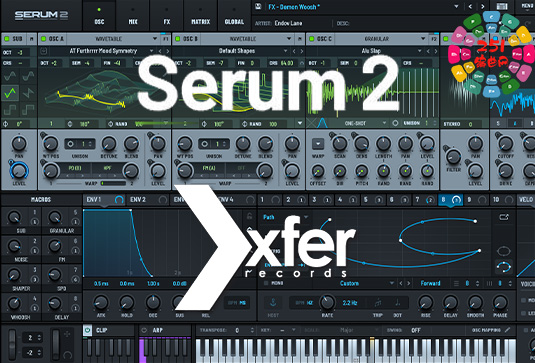Open AT Furthrrrr Mood Symmetry wavetable list
Image resolution: width=535 pixels, height=363 pixels.
click(102, 51)
